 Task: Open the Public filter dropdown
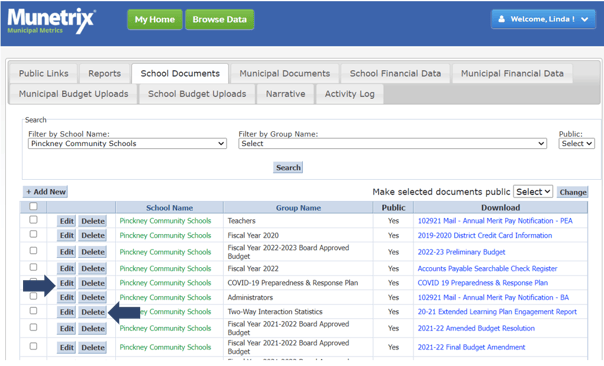click(576, 144)
